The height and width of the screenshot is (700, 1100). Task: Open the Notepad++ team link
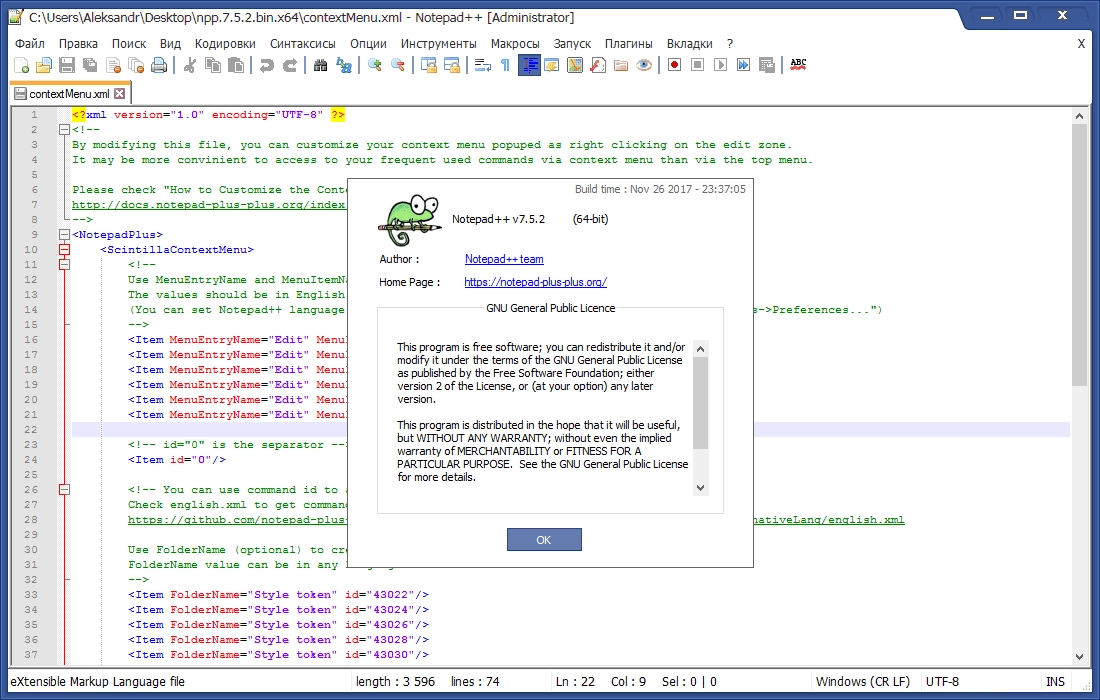pyautogui.click(x=504, y=259)
